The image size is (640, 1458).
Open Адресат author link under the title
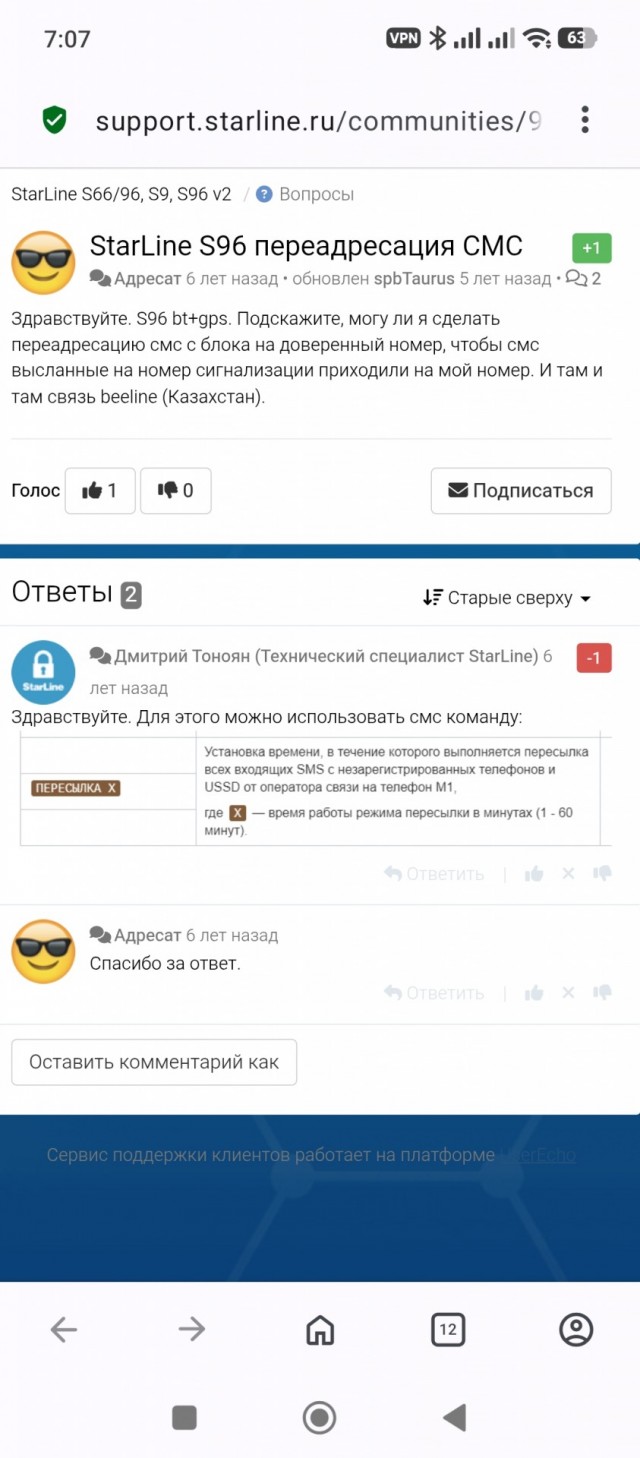148,279
